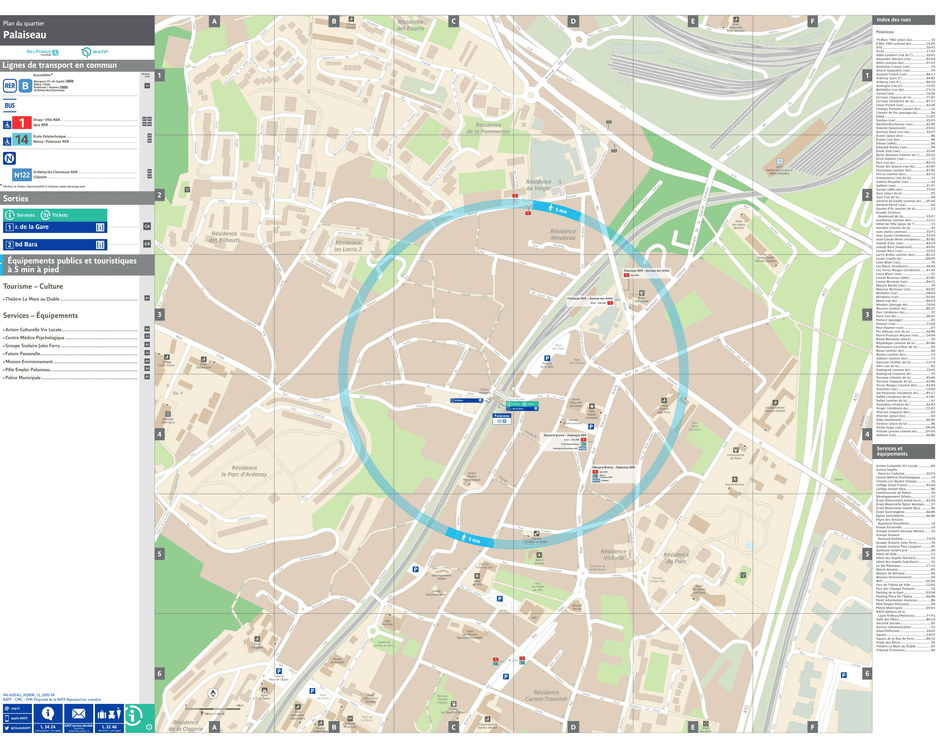Click the wheelchair accessibility icon beside bus line 1

point(6,125)
